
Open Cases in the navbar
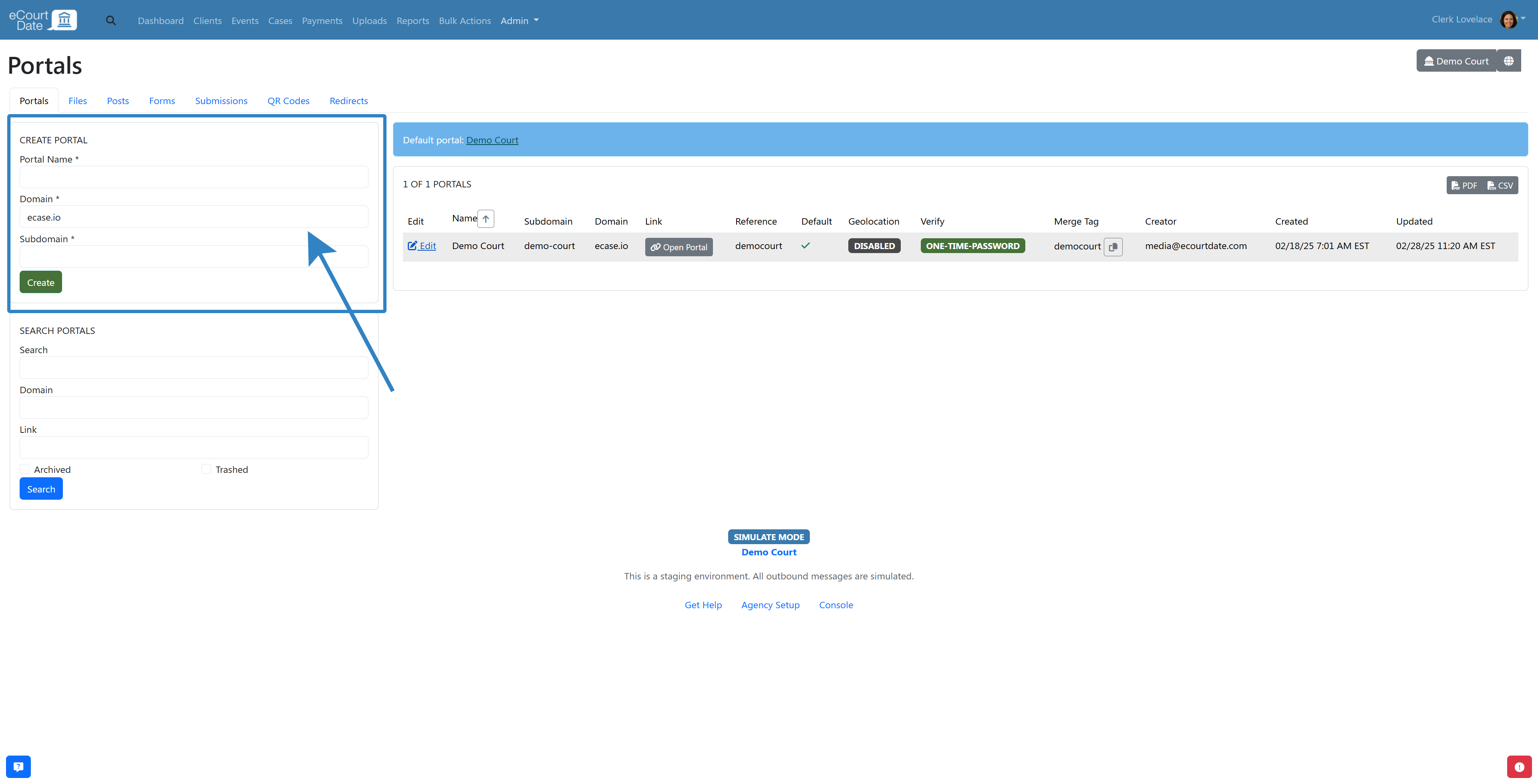tap(280, 20)
